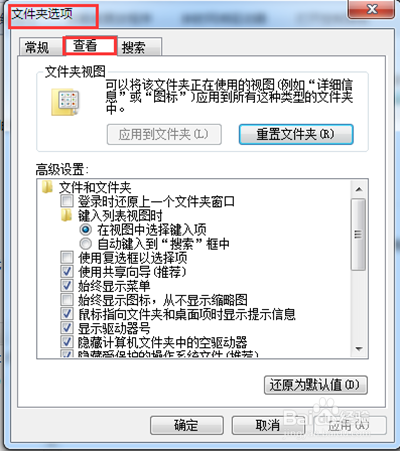Choose 在视图中选择键入项 radio option
Image resolution: width=400 pixels, height=451 pixels.
86,229
